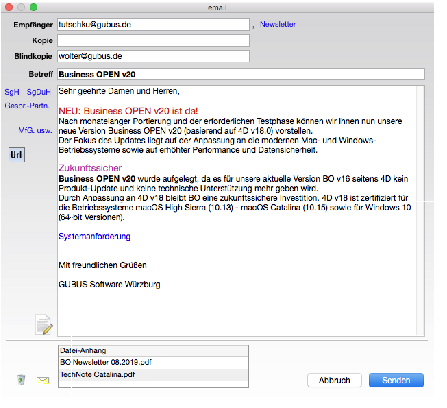Viewport: 447px width, 408px height.
Task: Focus the Empfänger recipient field
Action: tap(153, 24)
